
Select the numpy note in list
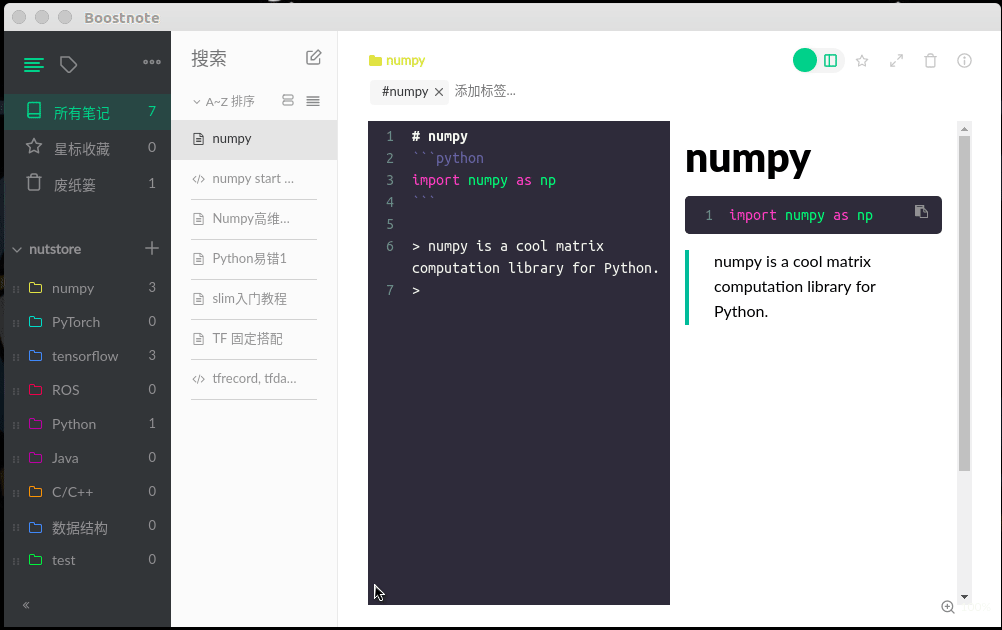(254, 139)
